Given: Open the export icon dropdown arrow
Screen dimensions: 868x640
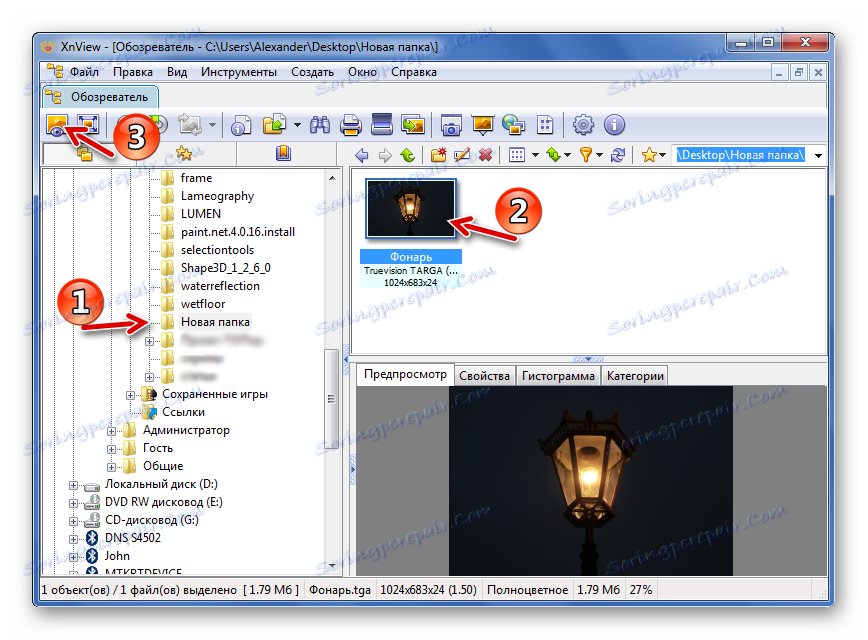Looking at the screenshot, I should pos(297,125).
